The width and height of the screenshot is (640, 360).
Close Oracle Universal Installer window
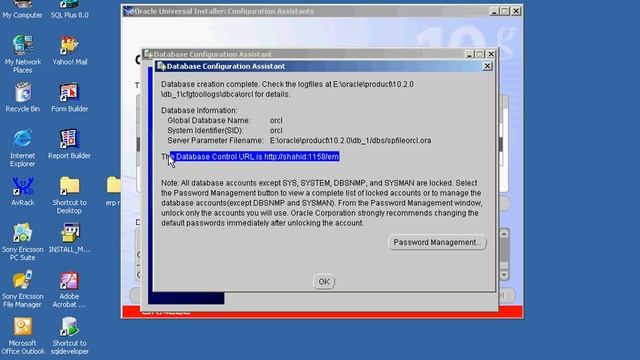(516, 11)
